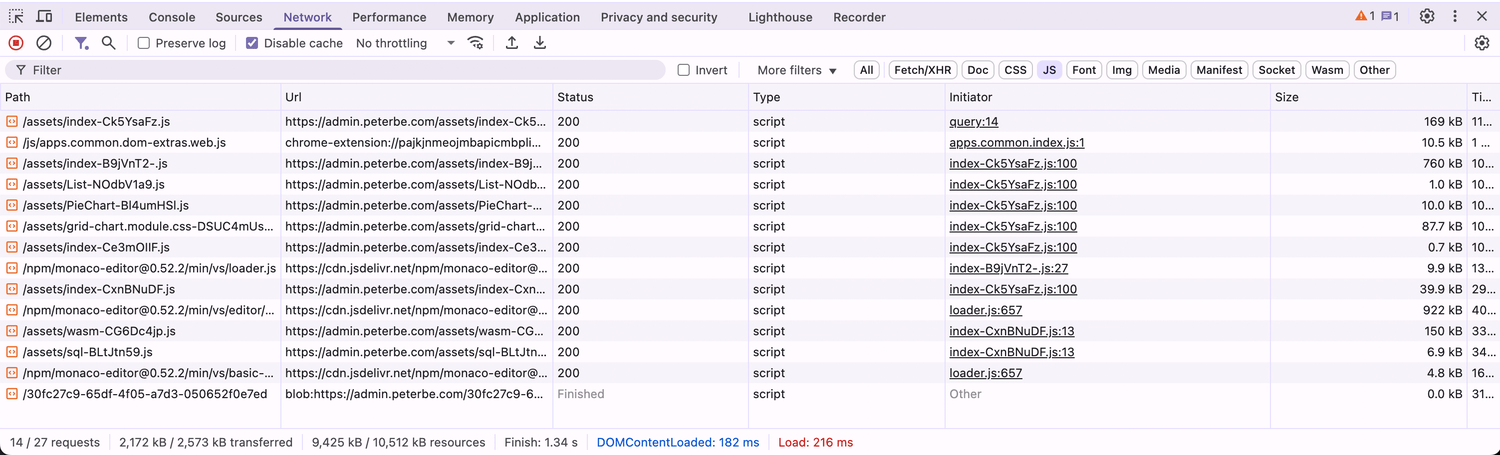Open the query:14 initiator link

coord(973,122)
